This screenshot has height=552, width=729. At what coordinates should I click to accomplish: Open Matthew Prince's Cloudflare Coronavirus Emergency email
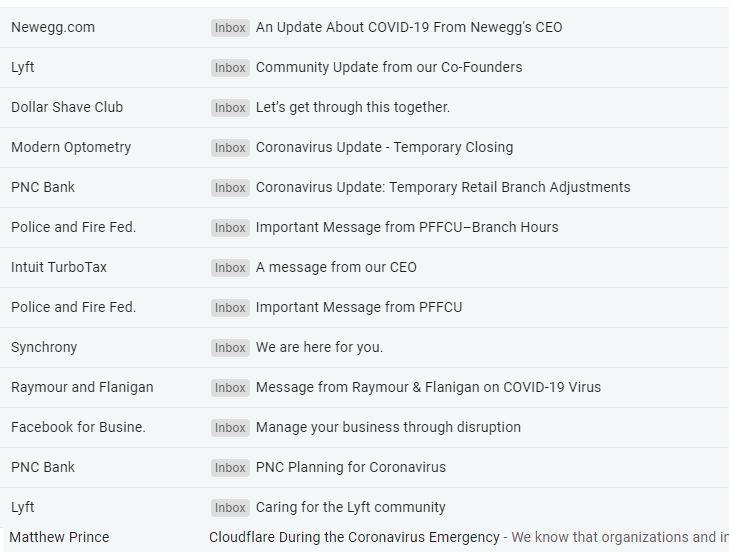click(x=354, y=537)
